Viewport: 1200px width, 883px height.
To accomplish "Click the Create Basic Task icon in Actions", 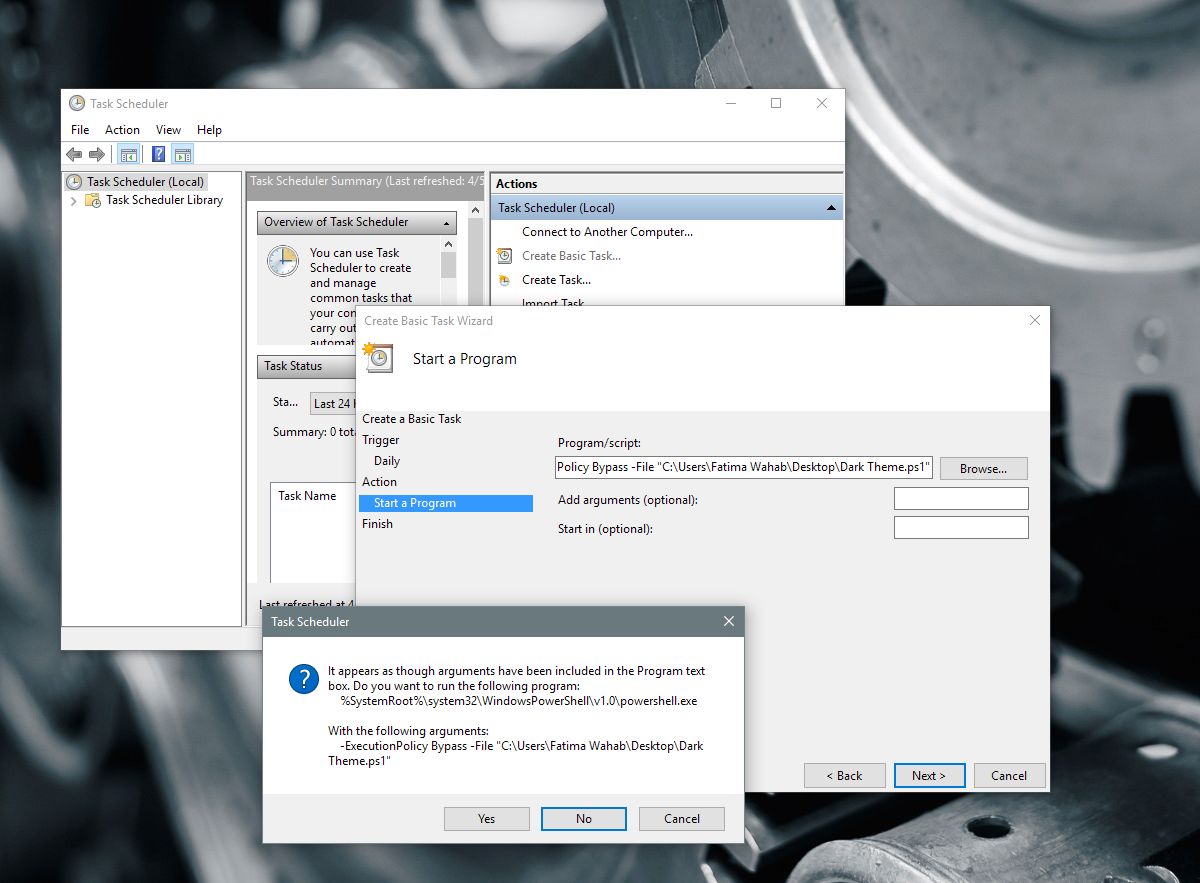I will [505, 256].
